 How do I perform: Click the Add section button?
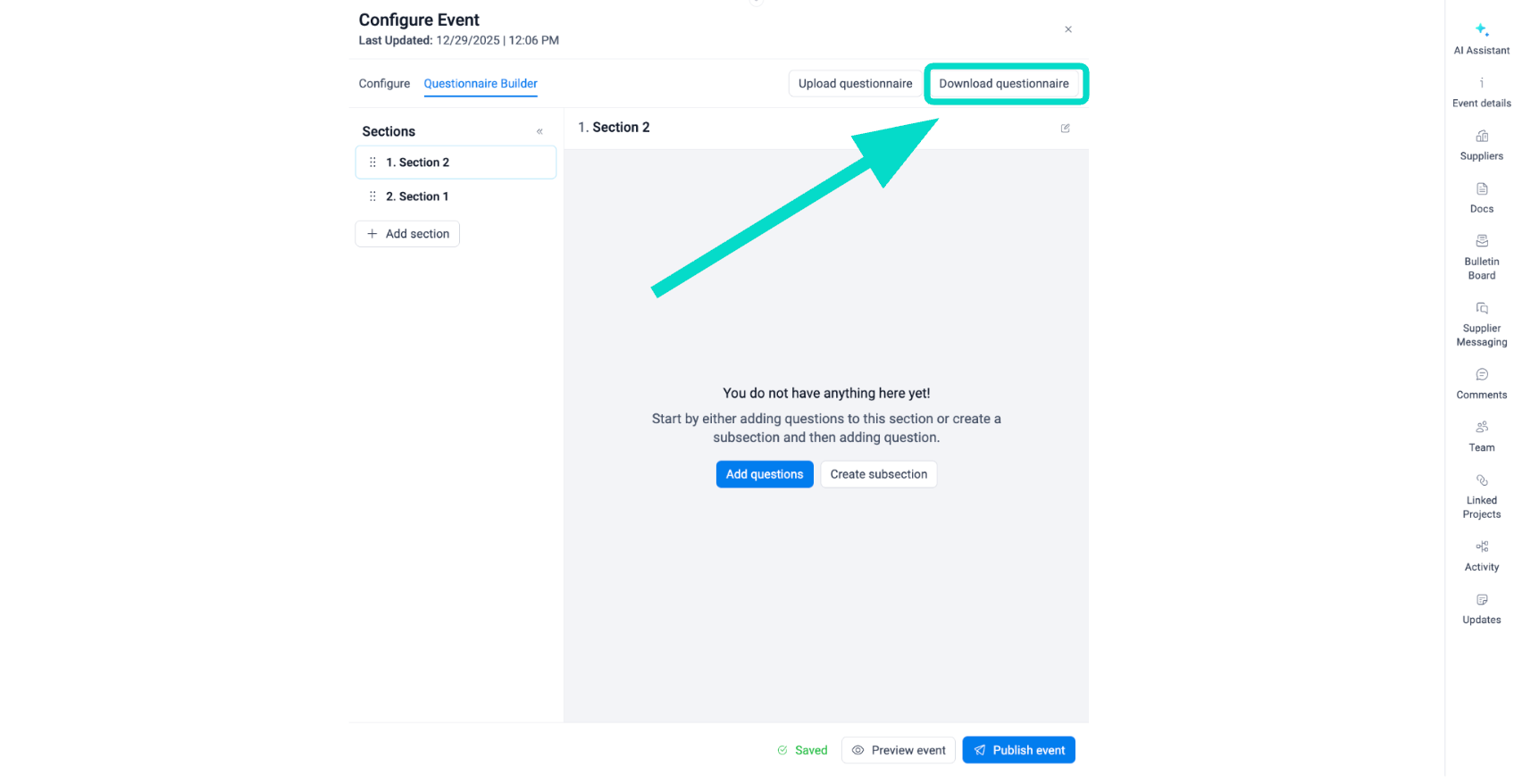coord(407,234)
